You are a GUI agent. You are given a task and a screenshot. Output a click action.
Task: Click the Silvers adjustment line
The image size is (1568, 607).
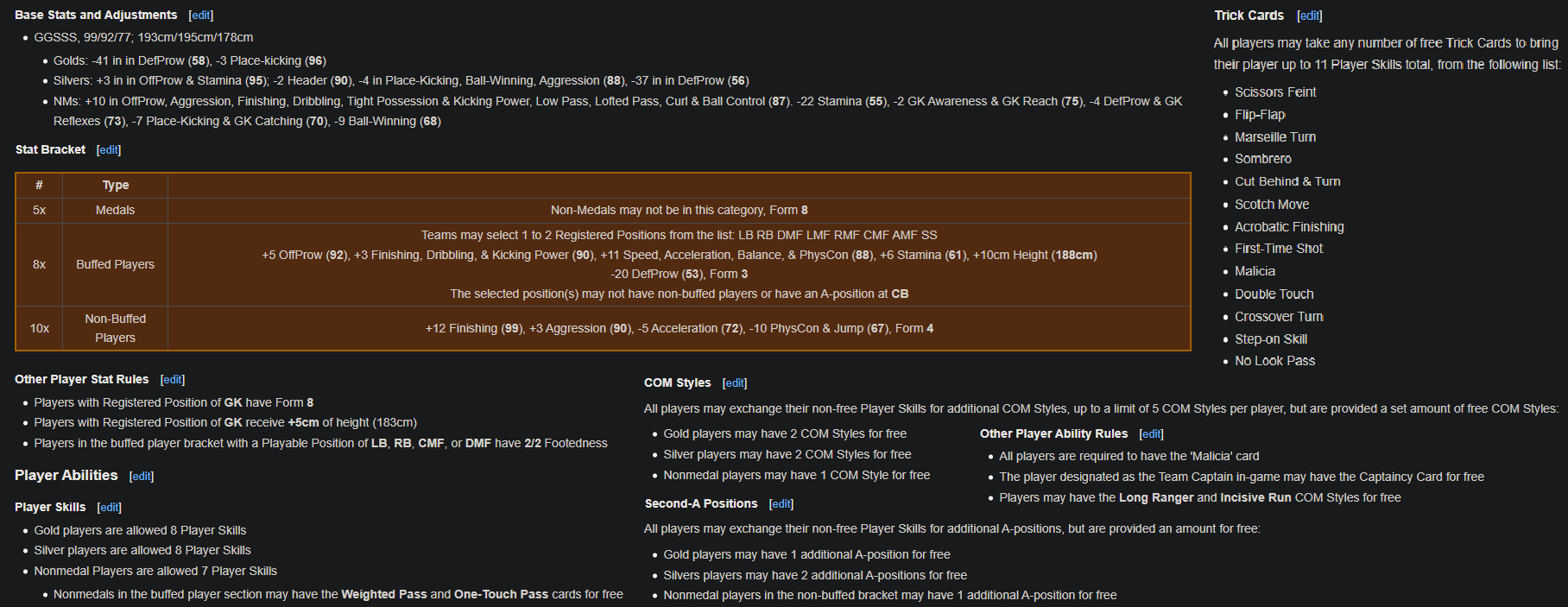[401, 80]
